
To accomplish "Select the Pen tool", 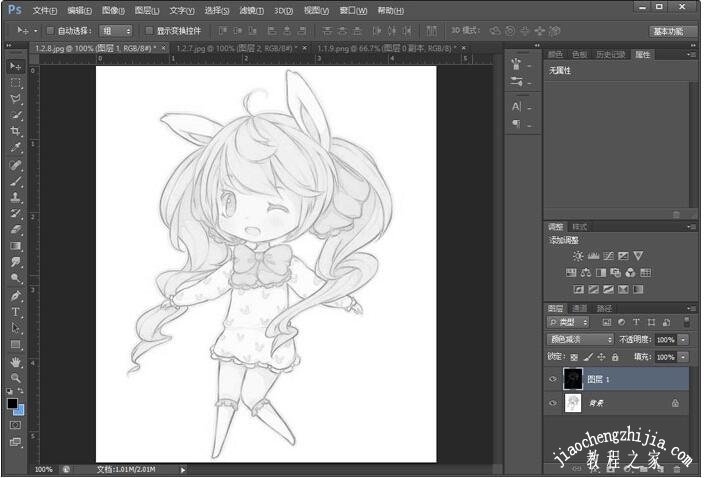I will coord(16,296).
